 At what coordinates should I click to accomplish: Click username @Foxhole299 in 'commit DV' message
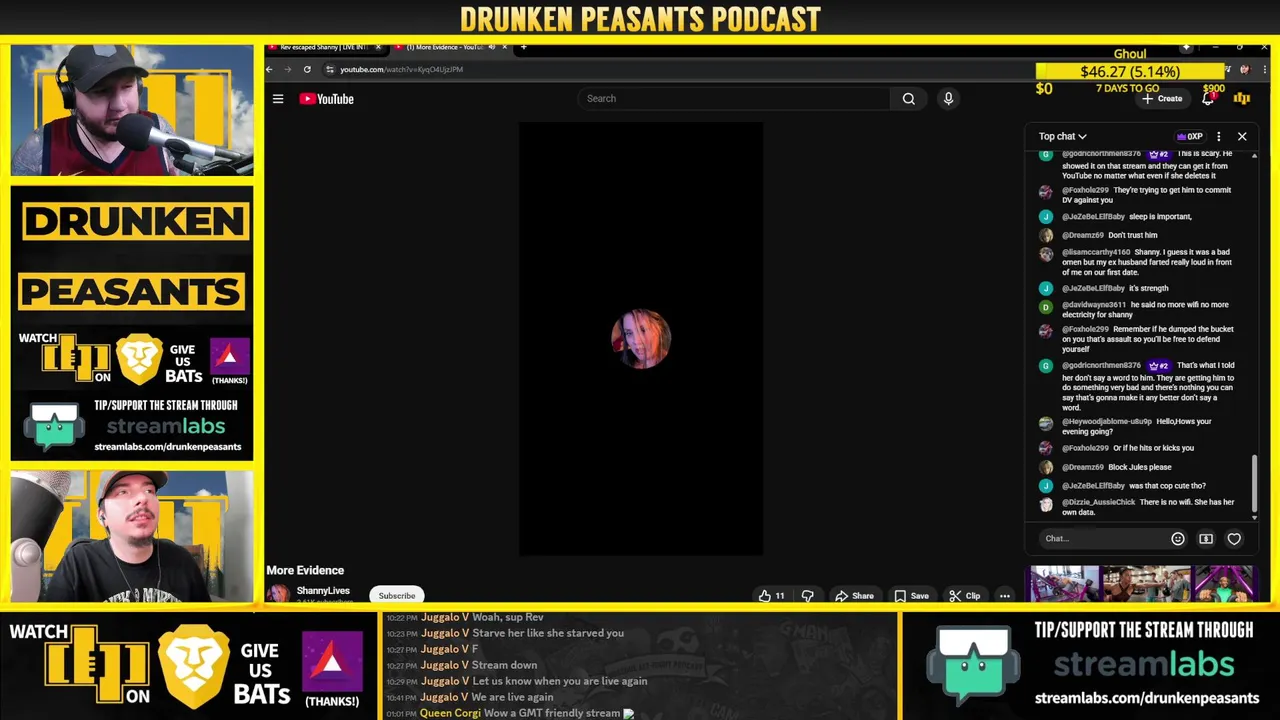pyautogui.click(x=1085, y=190)
